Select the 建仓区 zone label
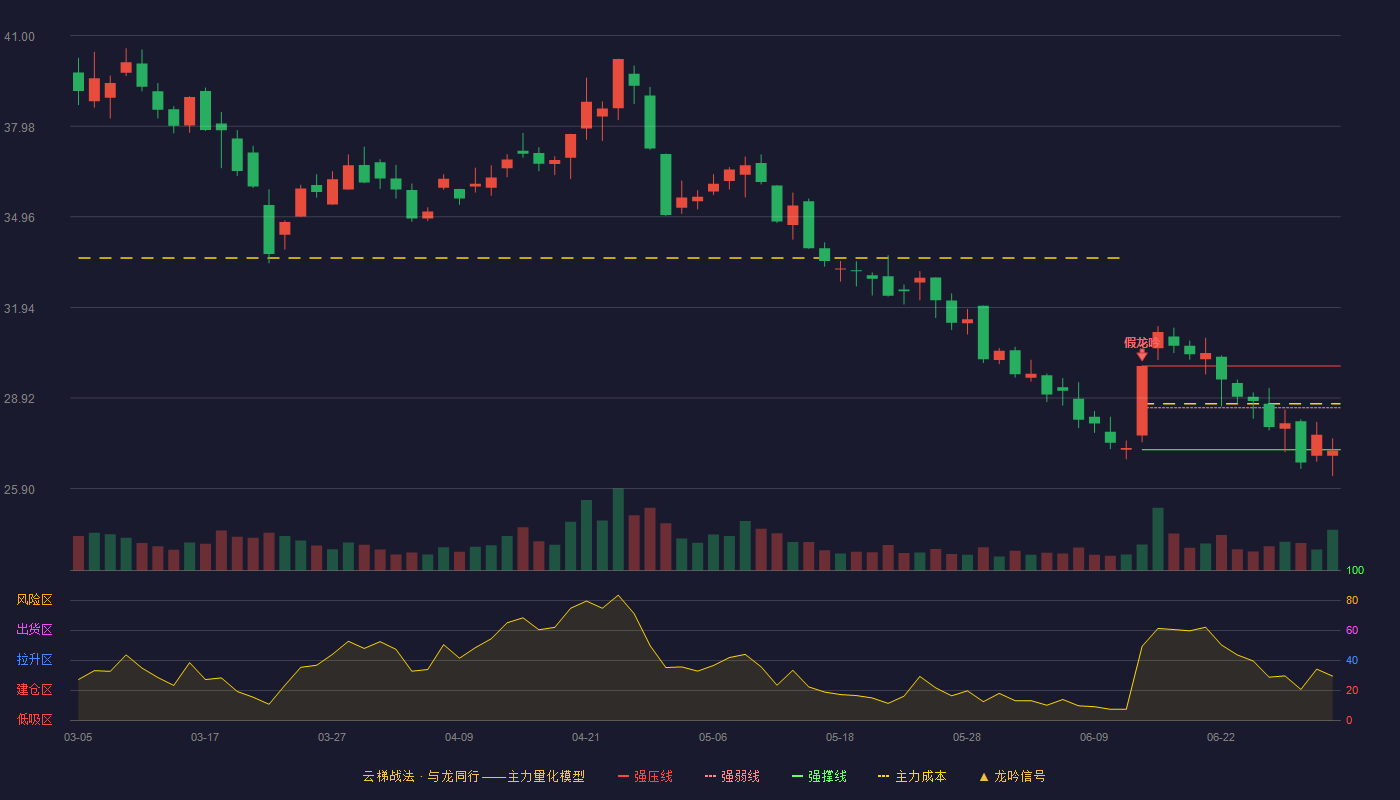The width and height of the screenshot is (1400, 800). pos(34,690)
